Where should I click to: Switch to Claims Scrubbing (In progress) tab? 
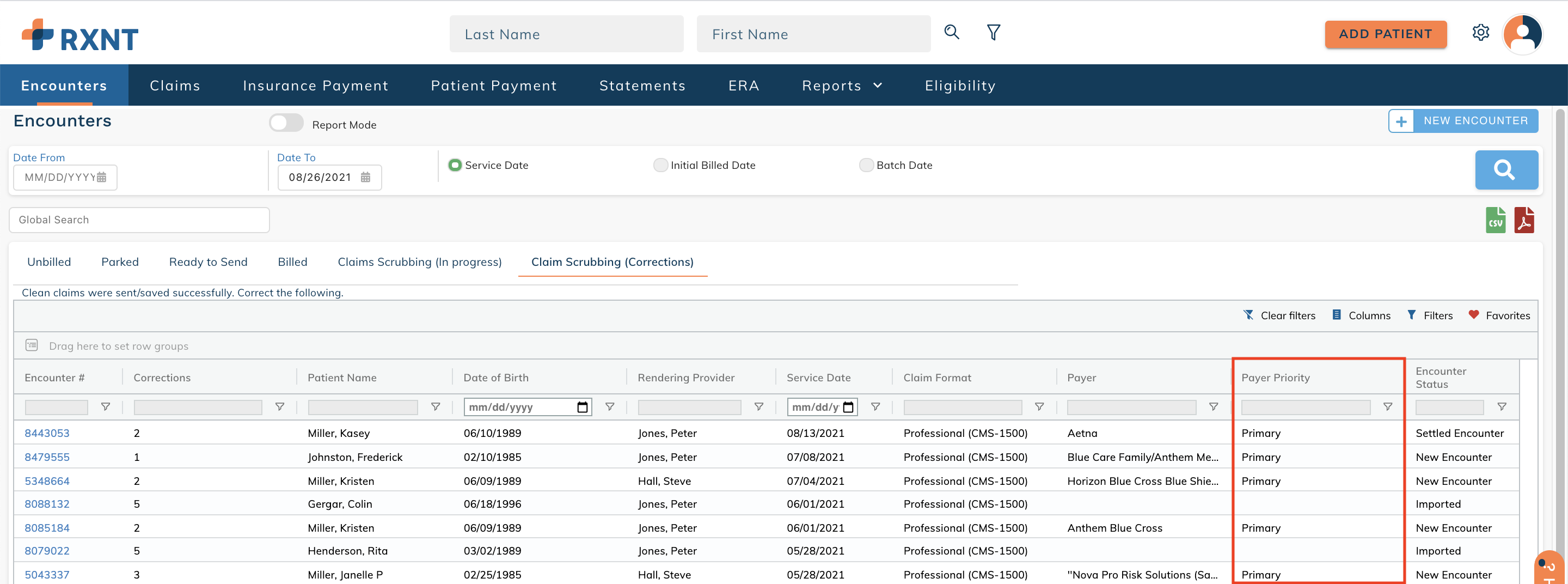419,262
